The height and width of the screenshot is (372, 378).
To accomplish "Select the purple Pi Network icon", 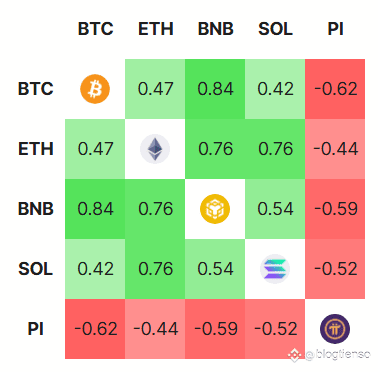I will 335,329.
